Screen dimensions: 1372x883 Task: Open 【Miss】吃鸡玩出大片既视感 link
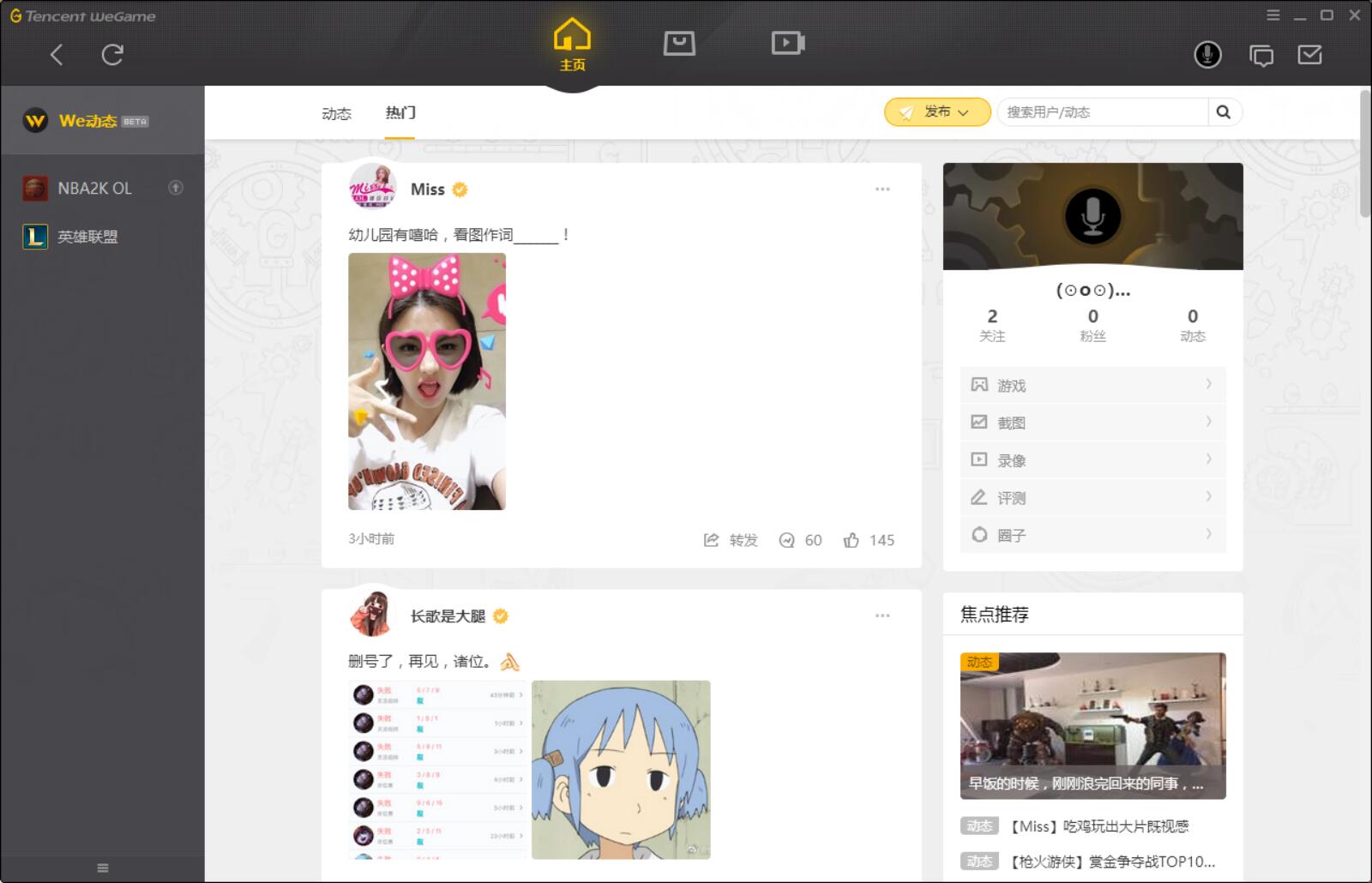pyautogui.click(x=1097, y=826)
